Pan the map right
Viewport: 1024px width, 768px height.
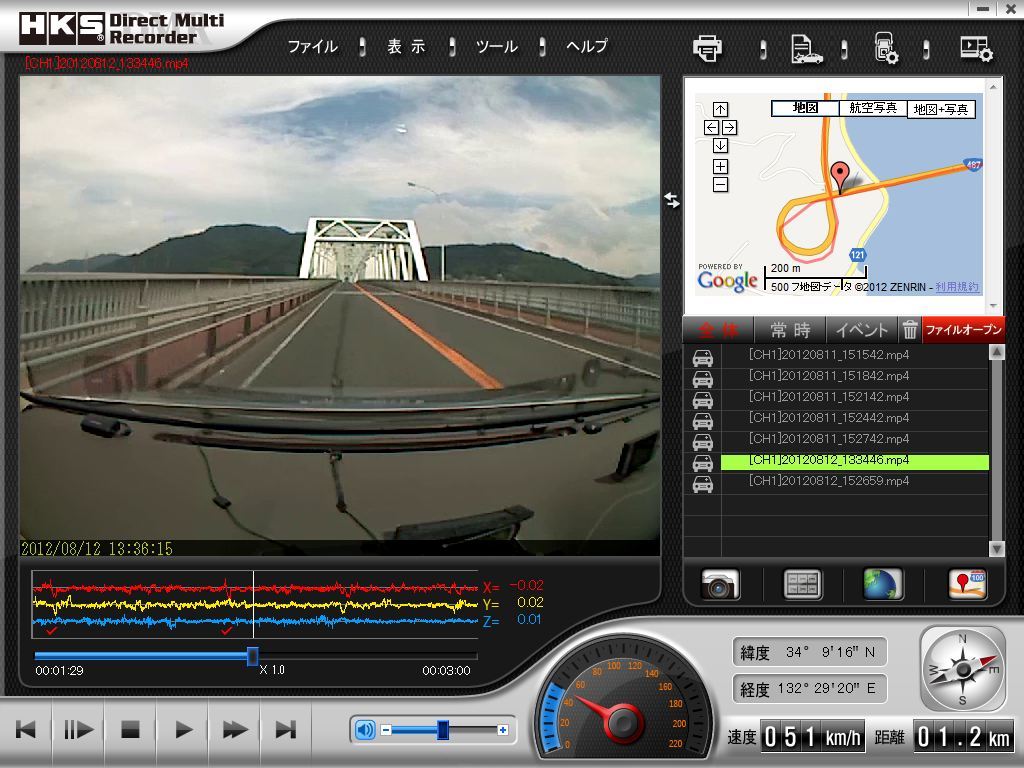729,127
